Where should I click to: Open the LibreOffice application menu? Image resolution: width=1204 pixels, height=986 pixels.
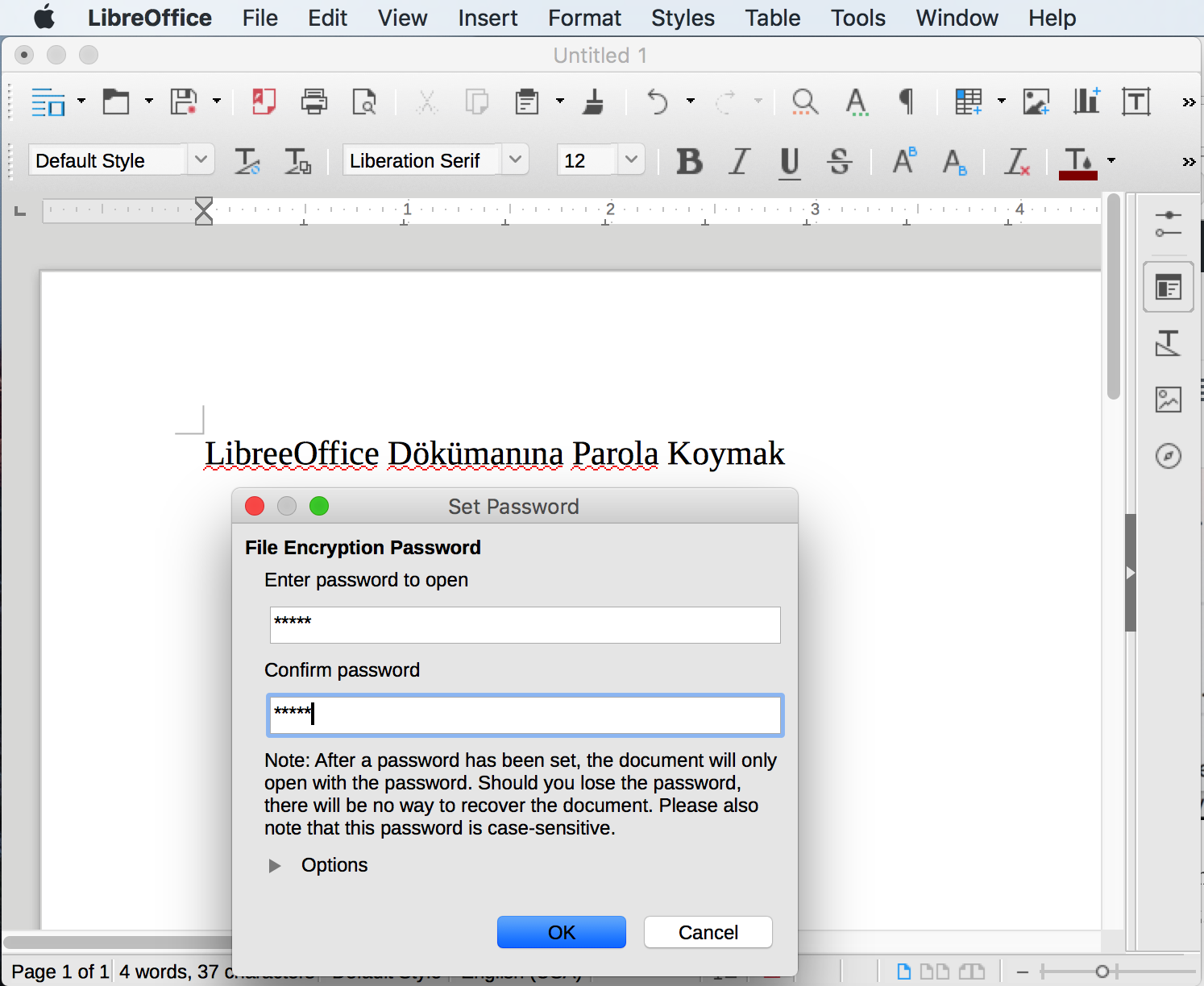click(150, 18)
